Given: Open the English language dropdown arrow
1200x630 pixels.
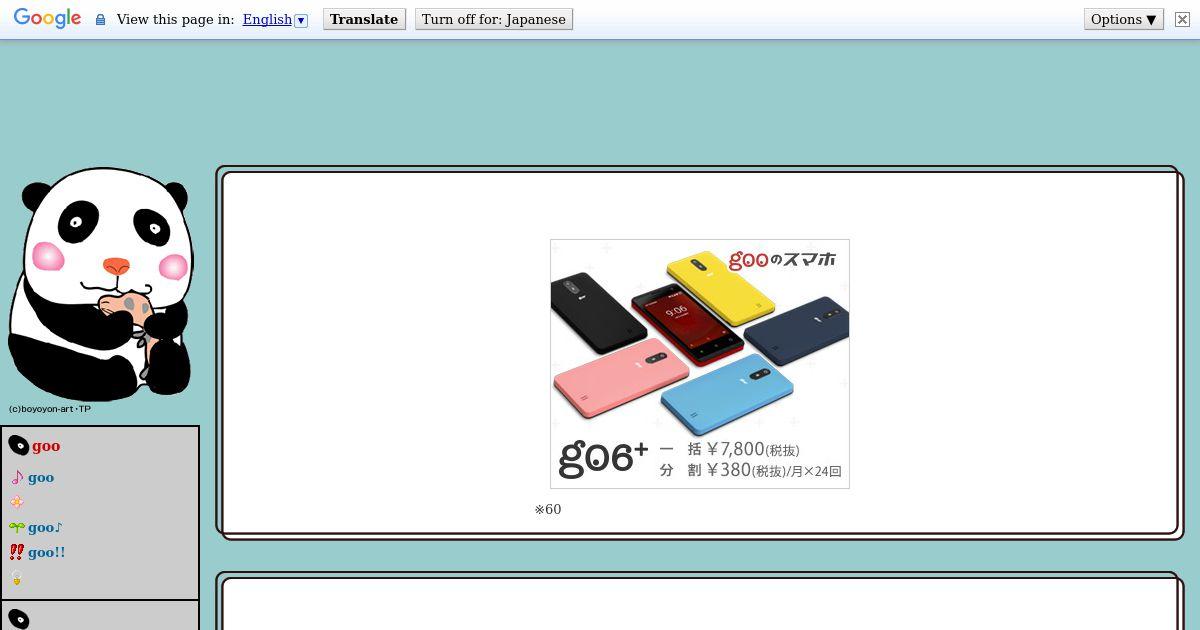Looking at the screenshot, I should pos(301,20).
